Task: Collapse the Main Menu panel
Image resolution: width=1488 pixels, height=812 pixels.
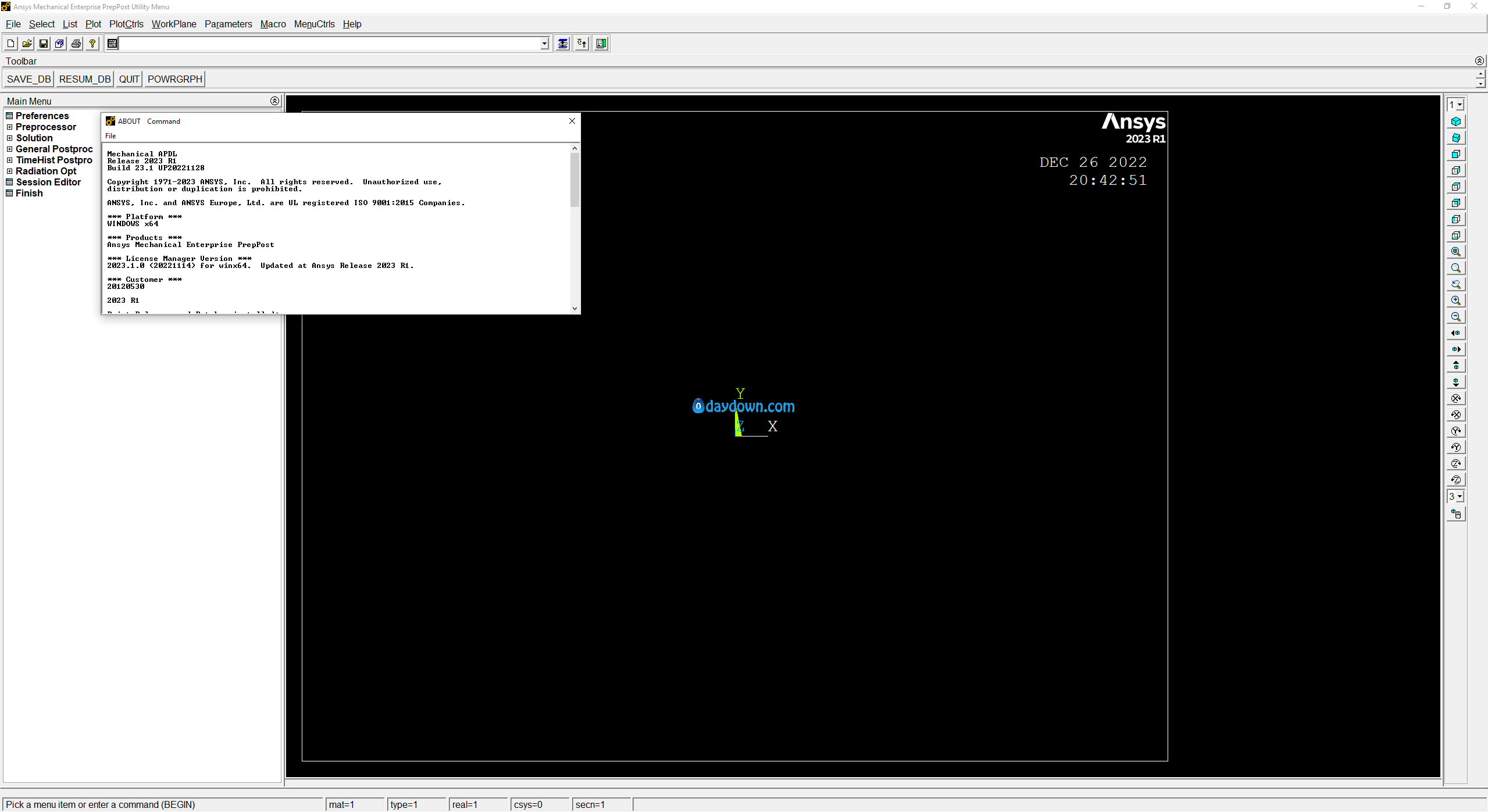Action: 274,101
